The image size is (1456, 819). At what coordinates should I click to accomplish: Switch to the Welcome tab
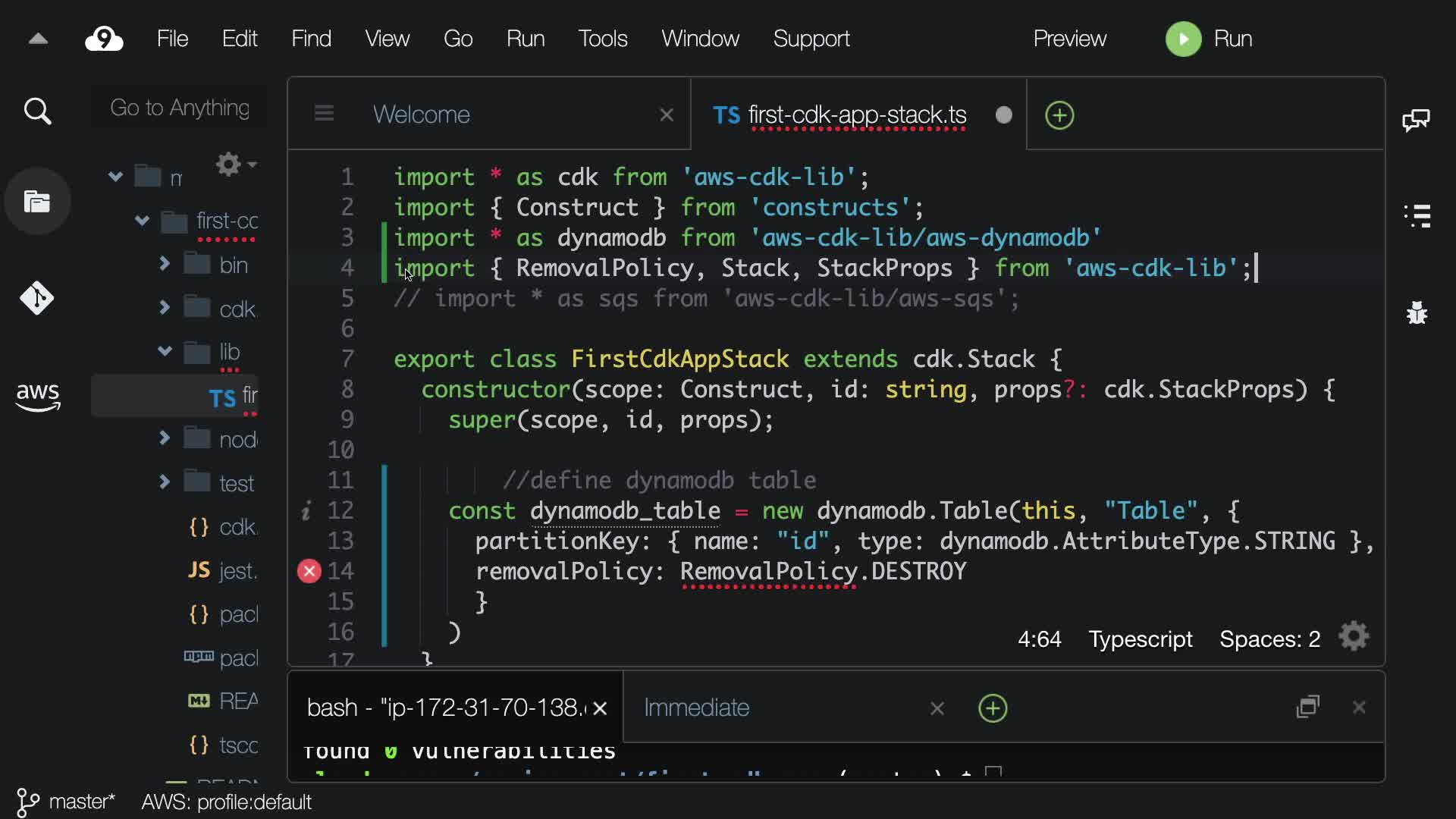(422, 115)
